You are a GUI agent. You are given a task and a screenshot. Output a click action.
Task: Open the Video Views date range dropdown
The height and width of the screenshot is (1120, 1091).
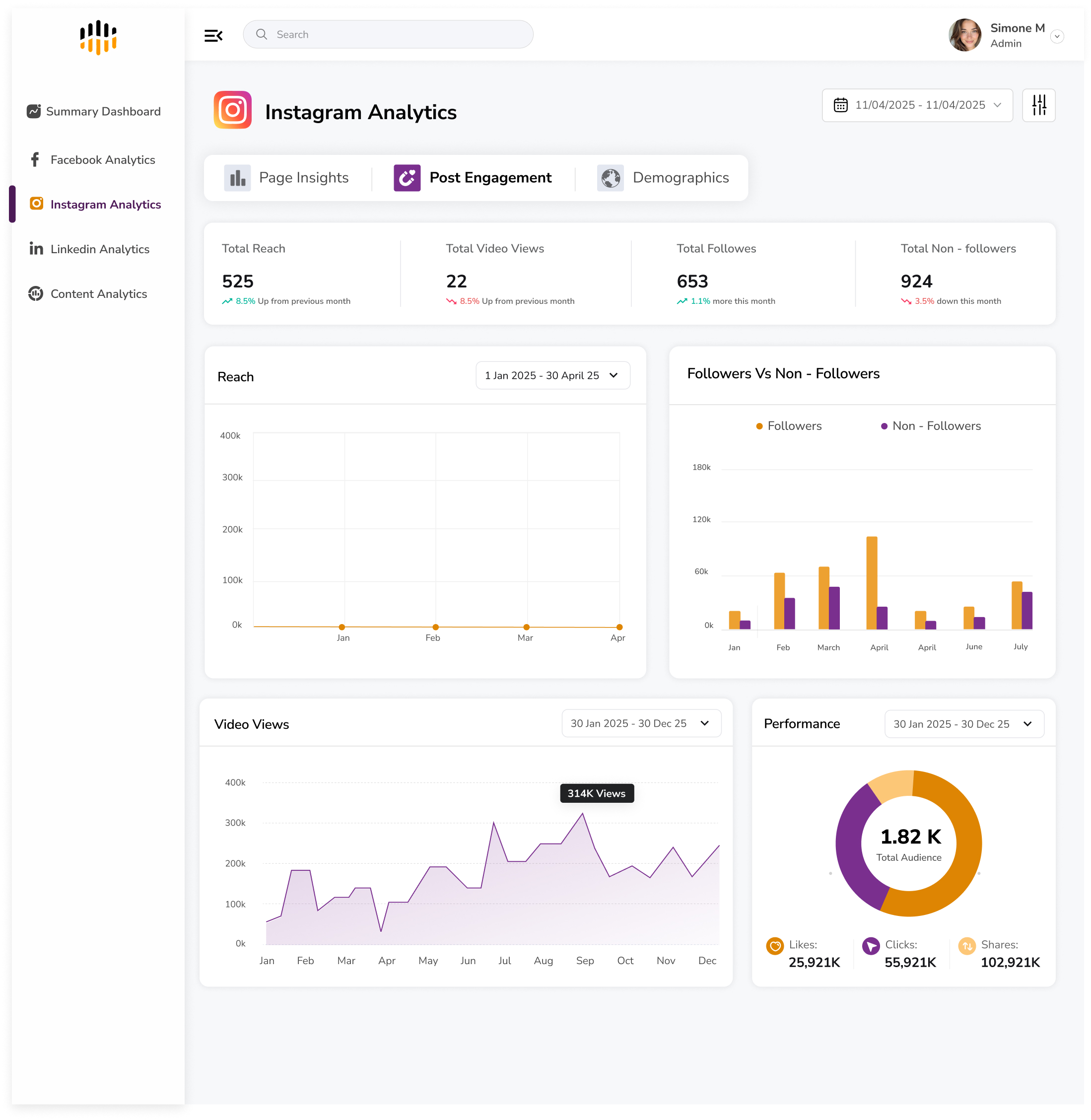pyautogui.click(x=641, y=723)
